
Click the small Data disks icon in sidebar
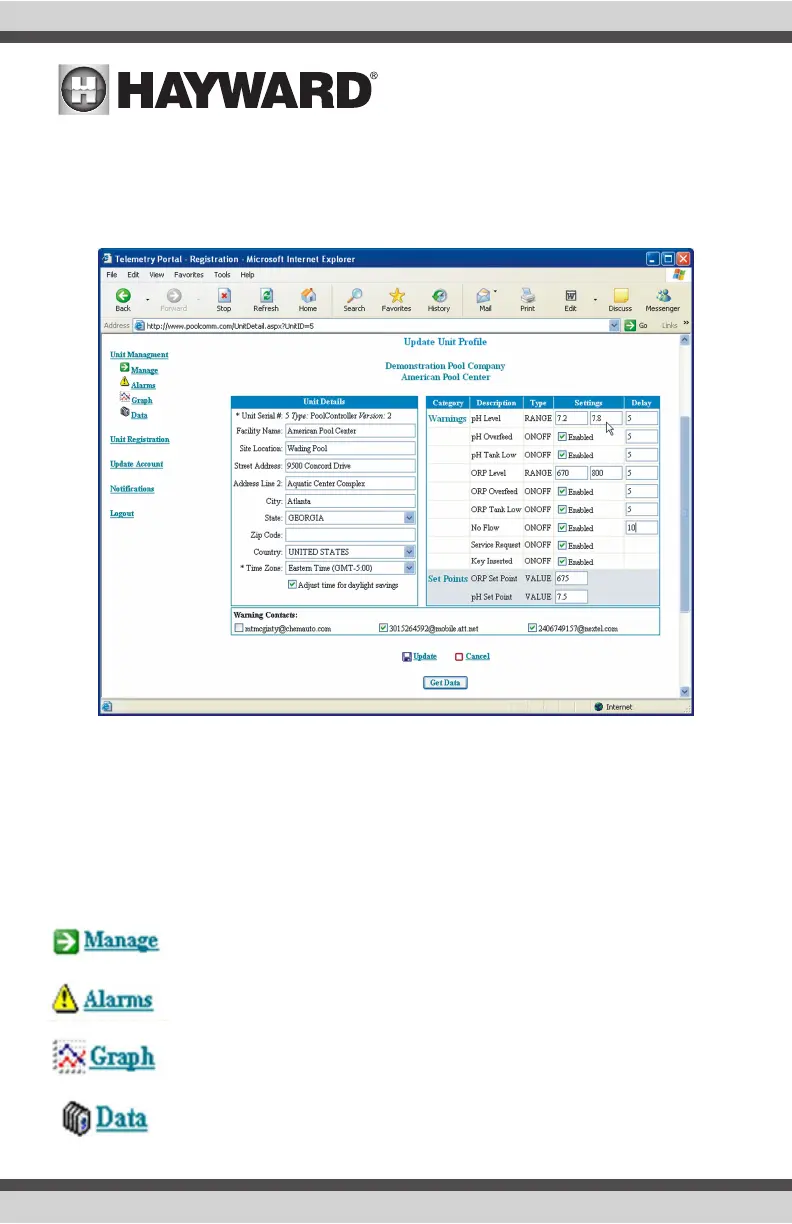124,411
